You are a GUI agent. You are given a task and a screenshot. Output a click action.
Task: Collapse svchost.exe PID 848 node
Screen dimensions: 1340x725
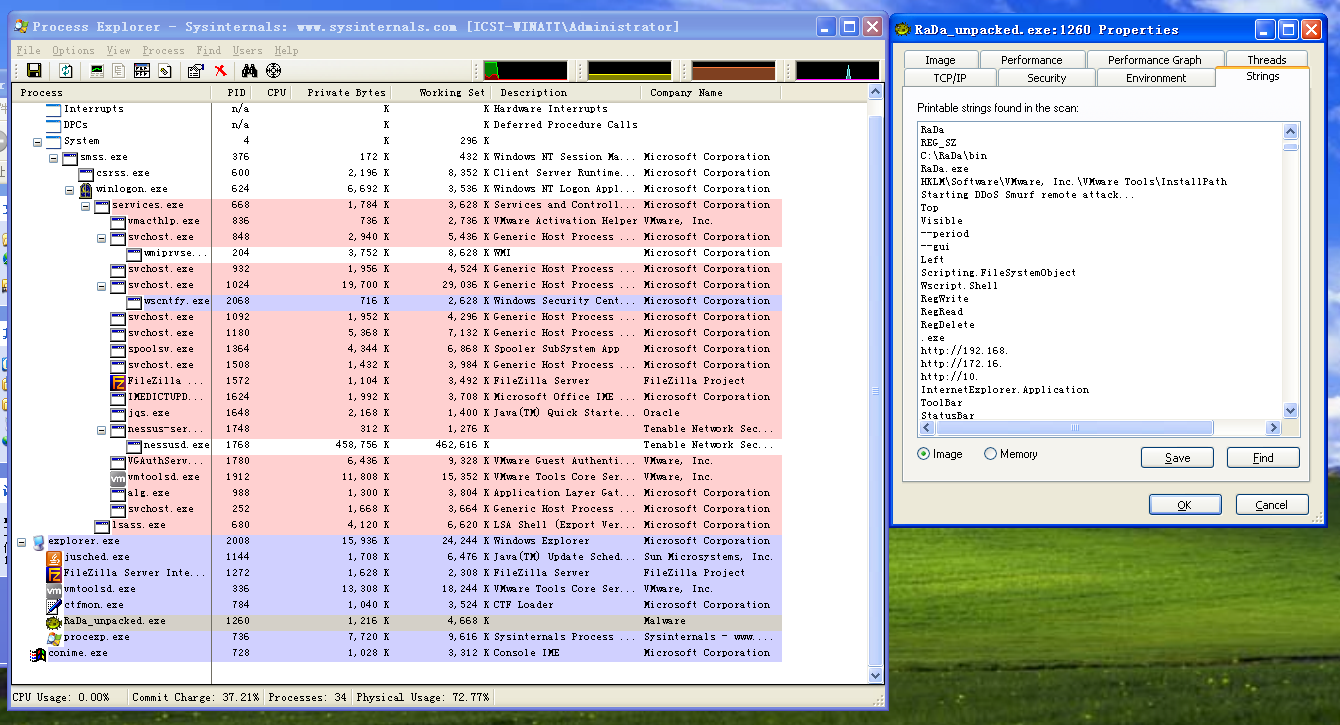(x=102, y=237)
